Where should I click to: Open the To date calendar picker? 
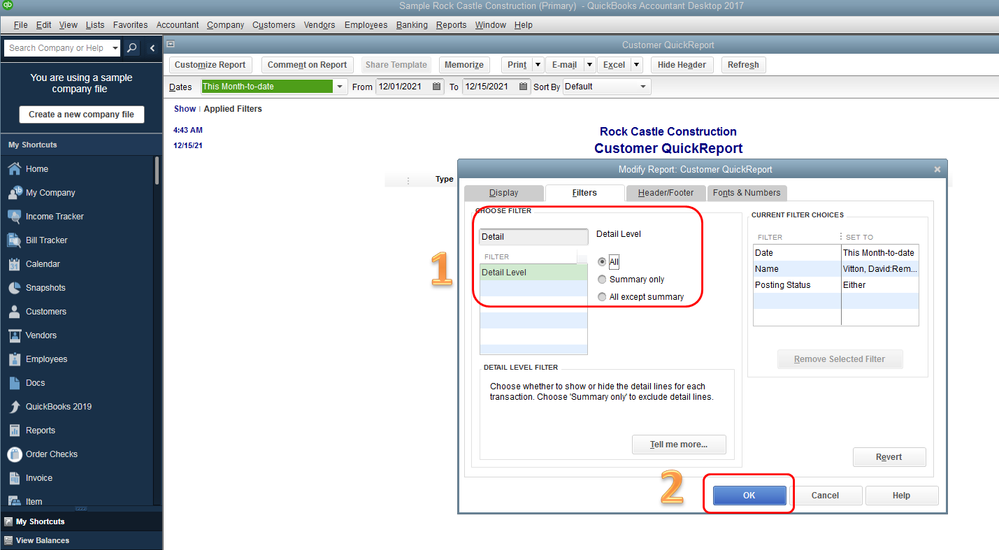pyautogui.click(x=523, y=87)
